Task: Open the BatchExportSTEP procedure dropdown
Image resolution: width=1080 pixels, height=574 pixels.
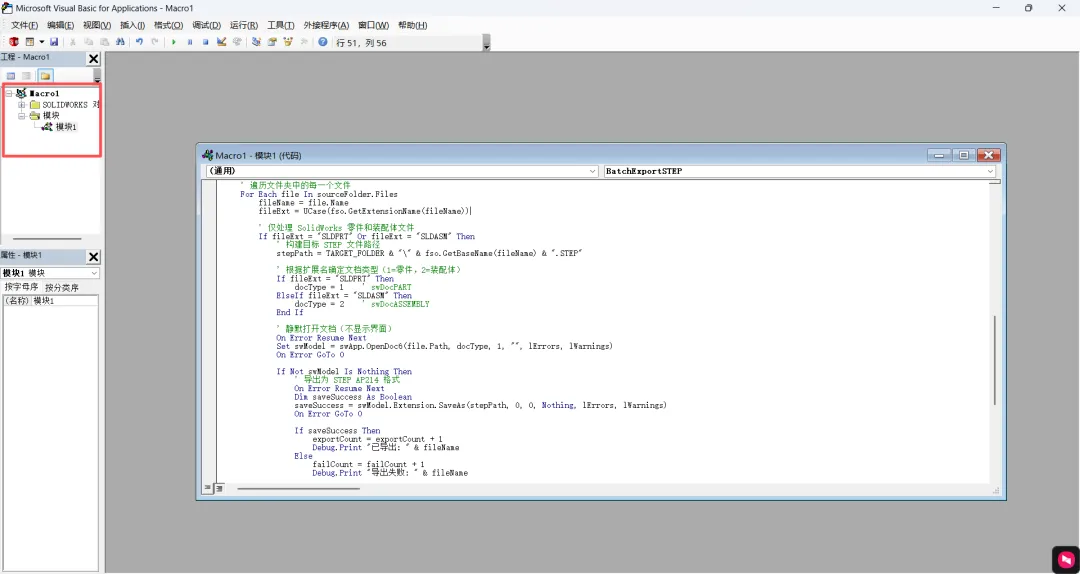Action: (x=990, y=171)
